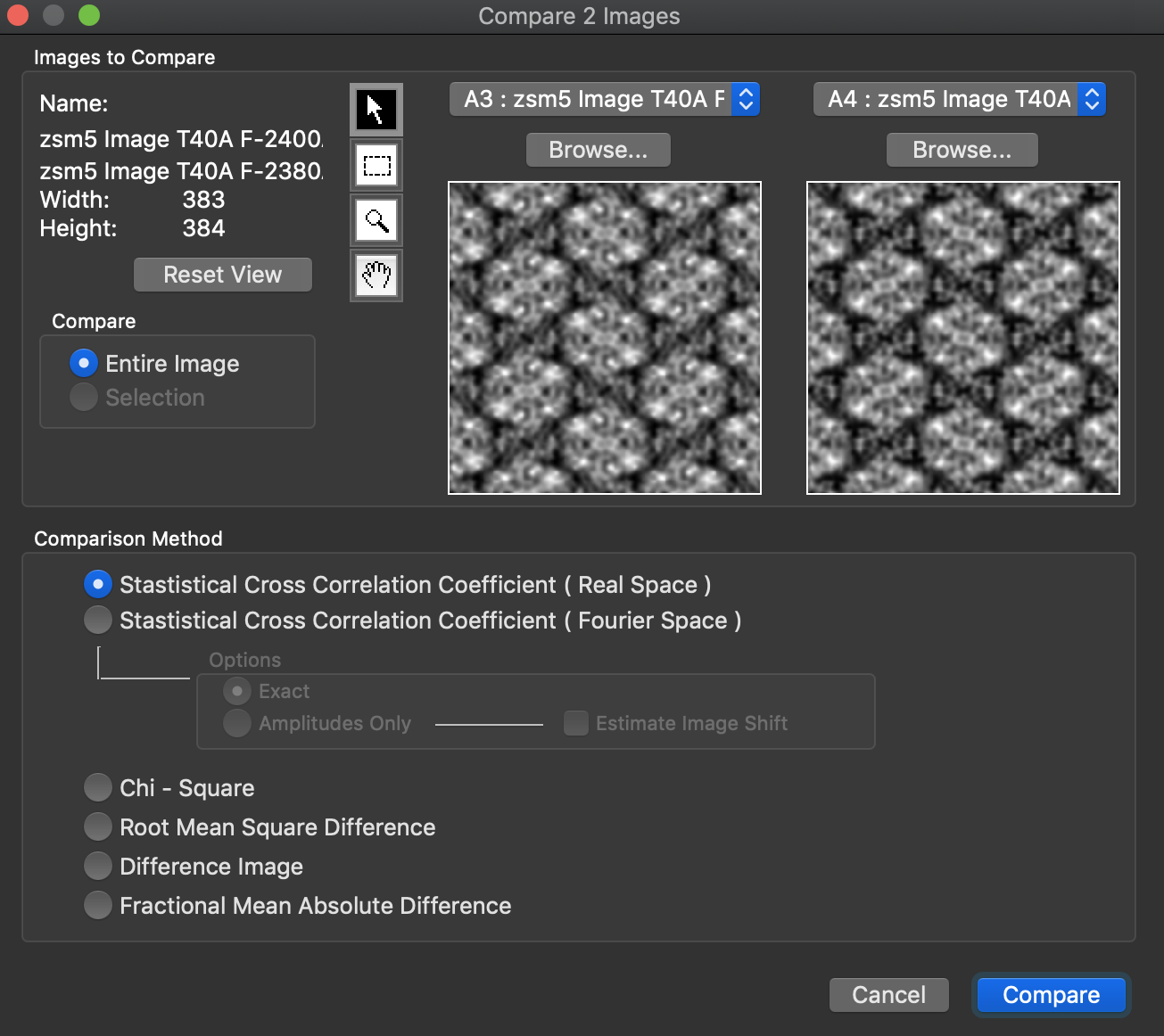Select the arrow pointer tool
The width and height of the screenshot is (1164, 1036).
pos(376,110)
